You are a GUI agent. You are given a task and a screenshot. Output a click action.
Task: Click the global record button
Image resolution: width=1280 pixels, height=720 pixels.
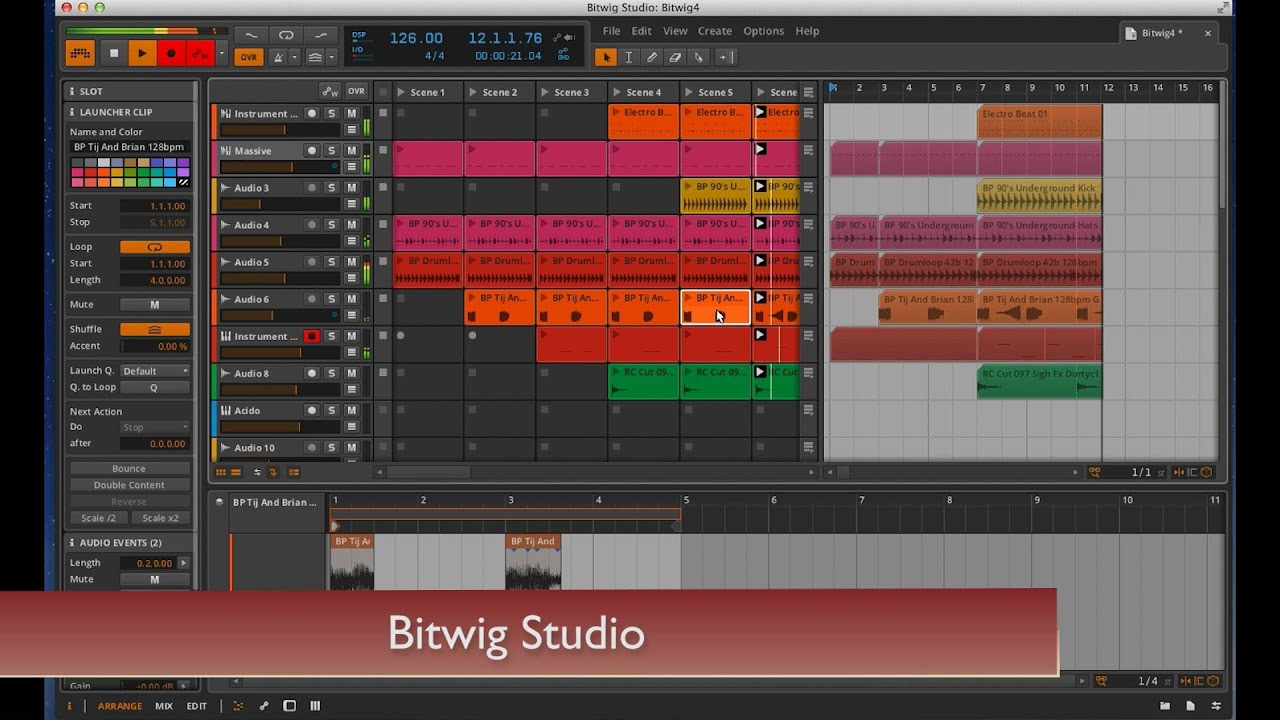[171, 53]
